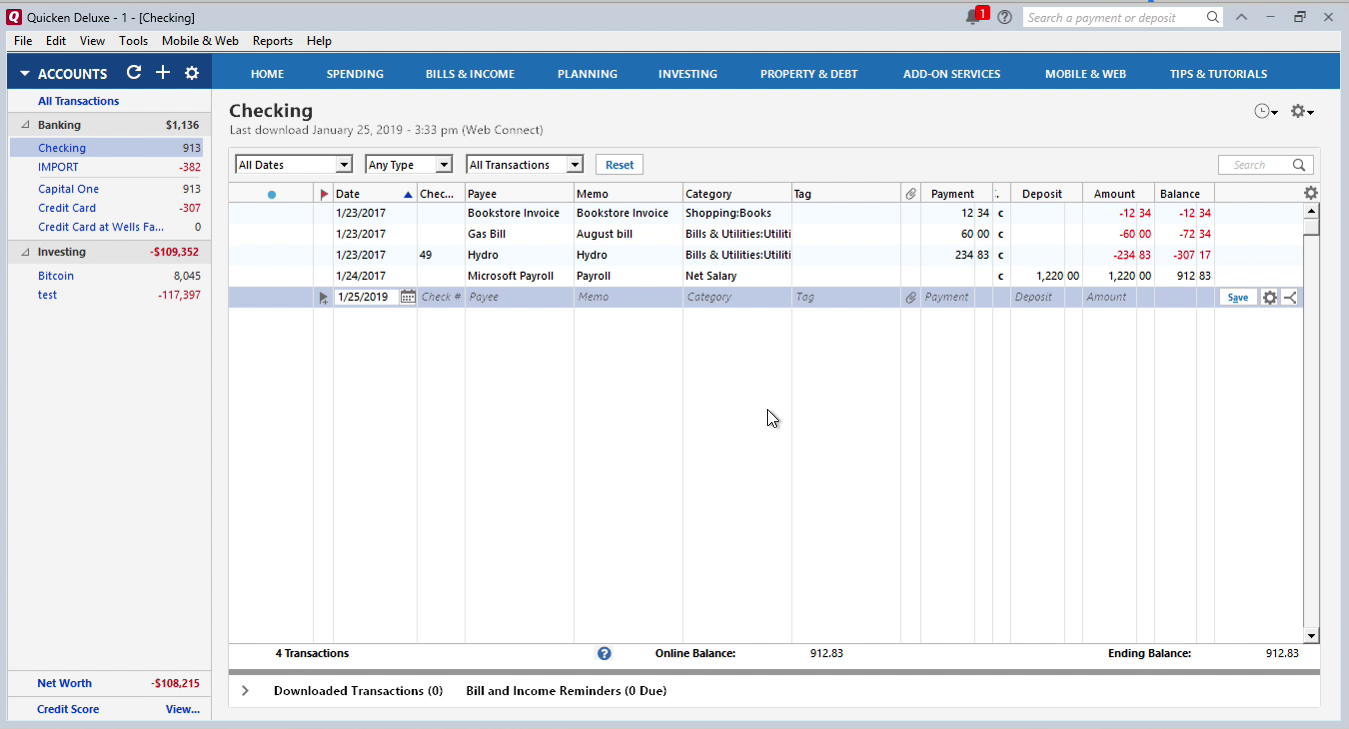Open the Online Balance help icon
Image resolution: width=1349 pixels, height=729 pixels.
pyautogui.click(x=604, y=653)
